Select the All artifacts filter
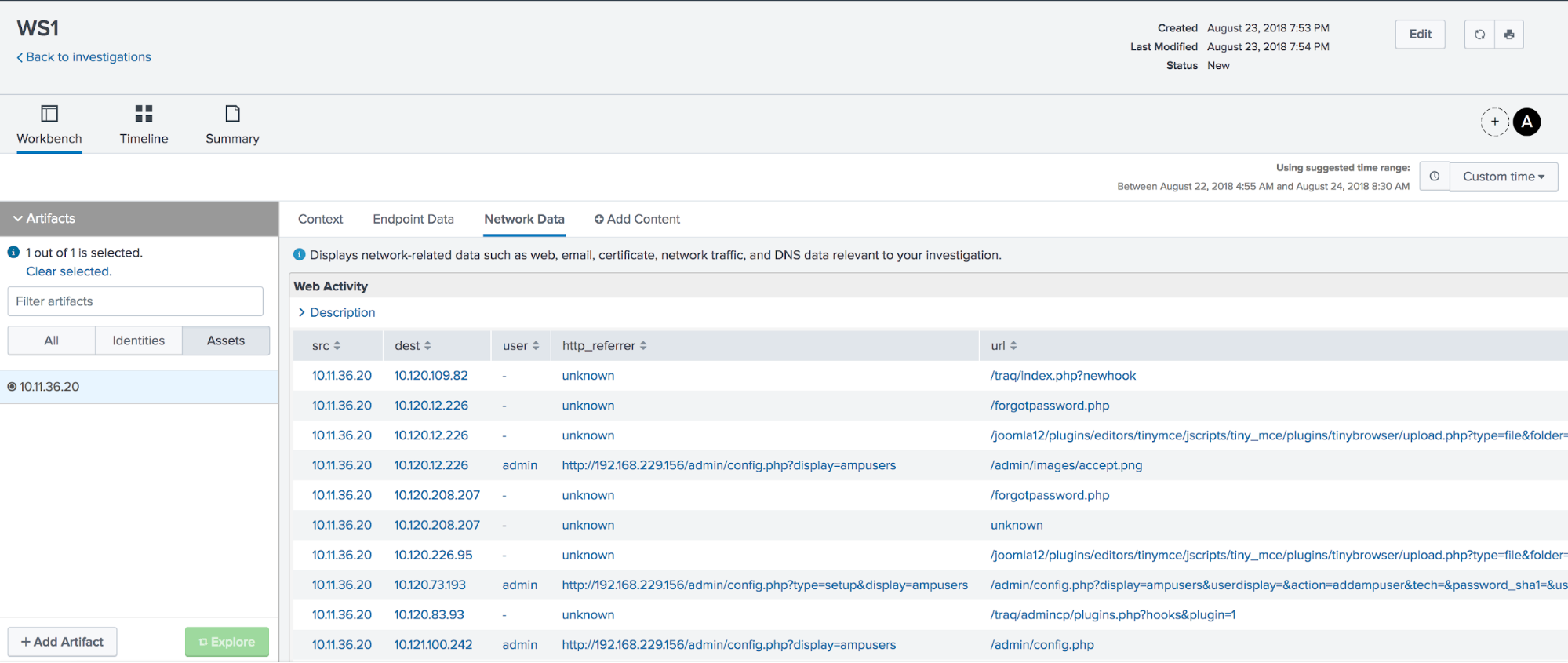The image size is (1568, 663). [x=52, y=341]
